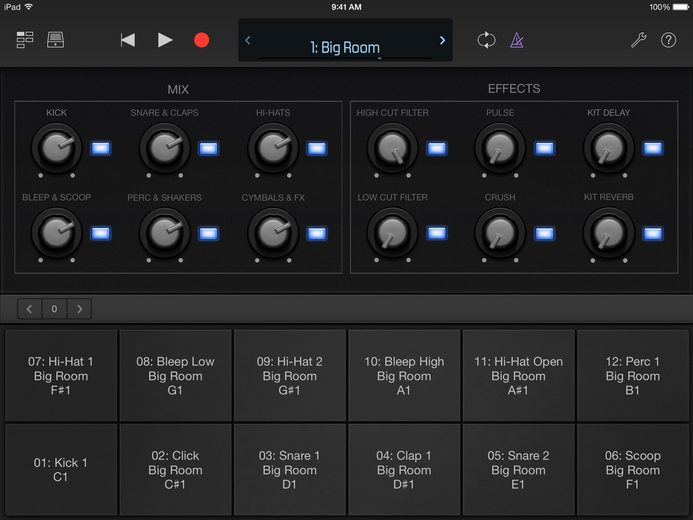Tap the 03: Snare 1 pad

point(289,470)
